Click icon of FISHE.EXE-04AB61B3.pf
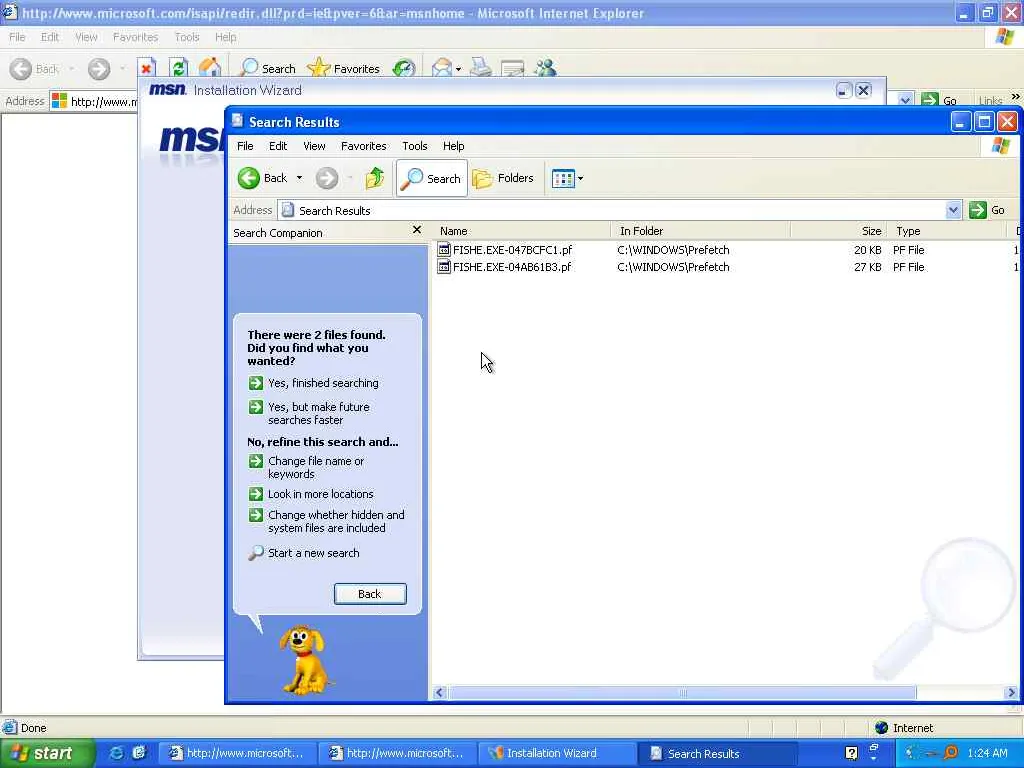Viewport: 1024px width, 768px height. (x=444, y=266)
